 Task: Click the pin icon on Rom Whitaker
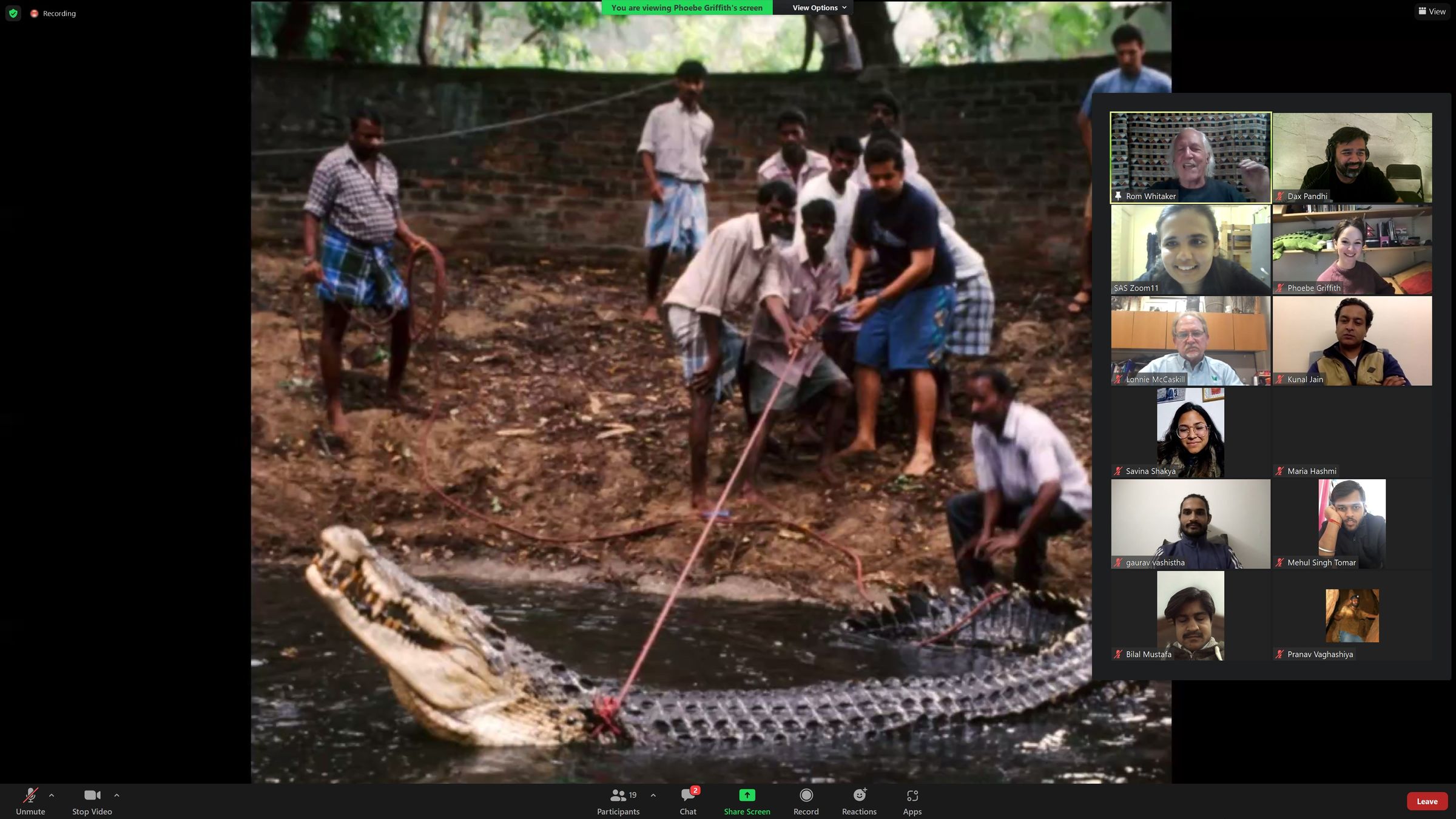tap(1118, 196)
